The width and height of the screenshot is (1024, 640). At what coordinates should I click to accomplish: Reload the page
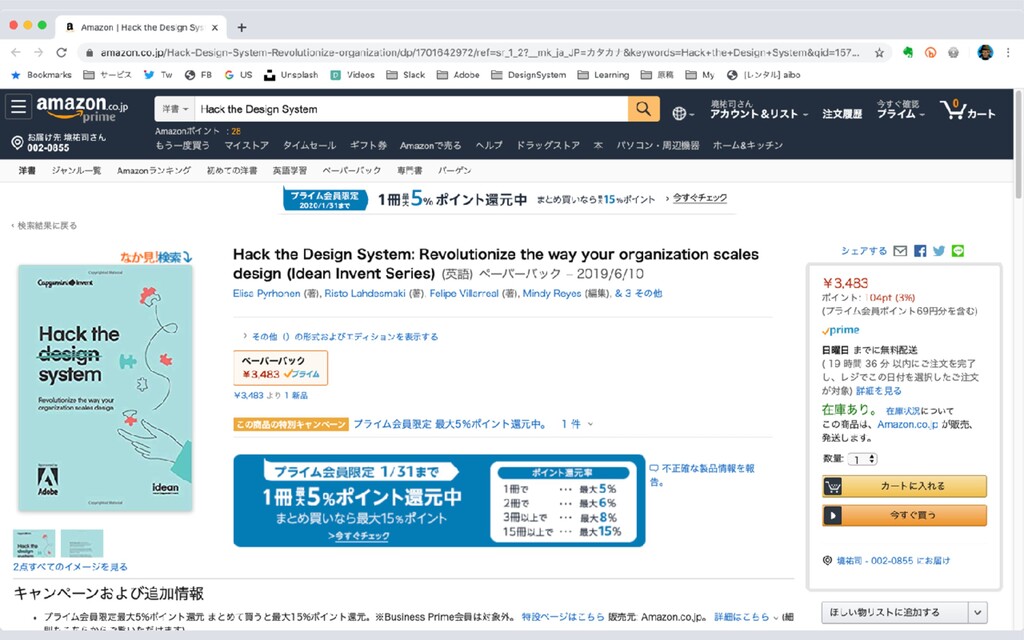pyautogui.click(x=61, y=52)
